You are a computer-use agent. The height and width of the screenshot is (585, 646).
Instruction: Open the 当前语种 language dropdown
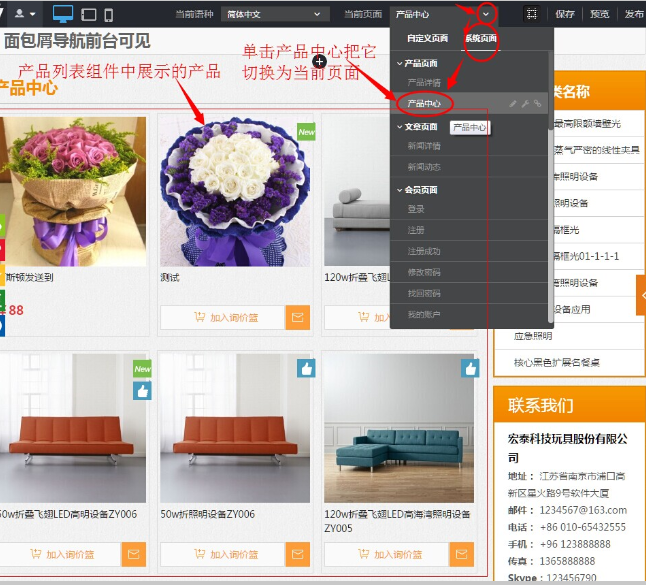(275, 14)
